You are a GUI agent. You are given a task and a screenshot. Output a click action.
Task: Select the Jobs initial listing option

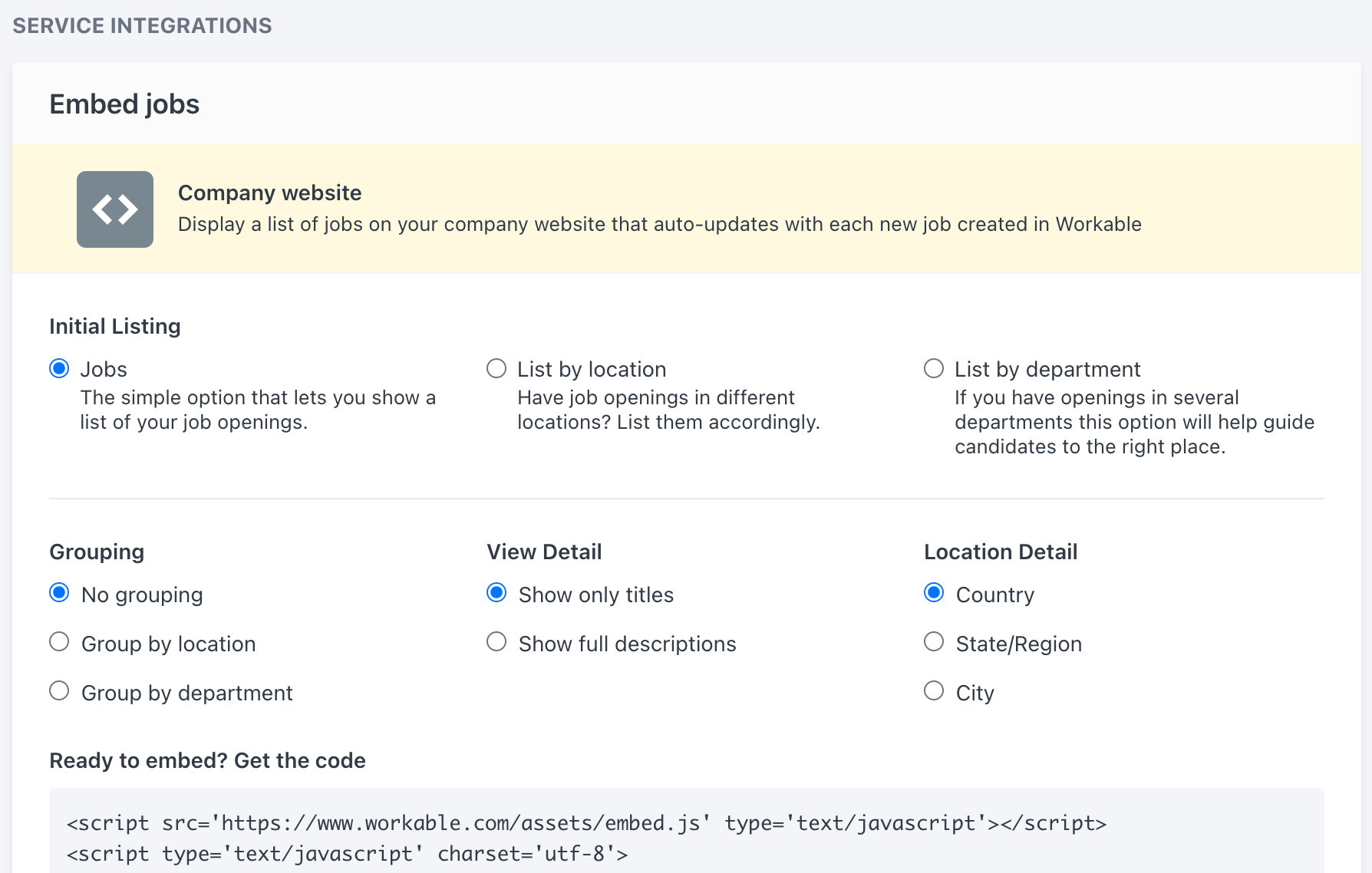(59, 369)
